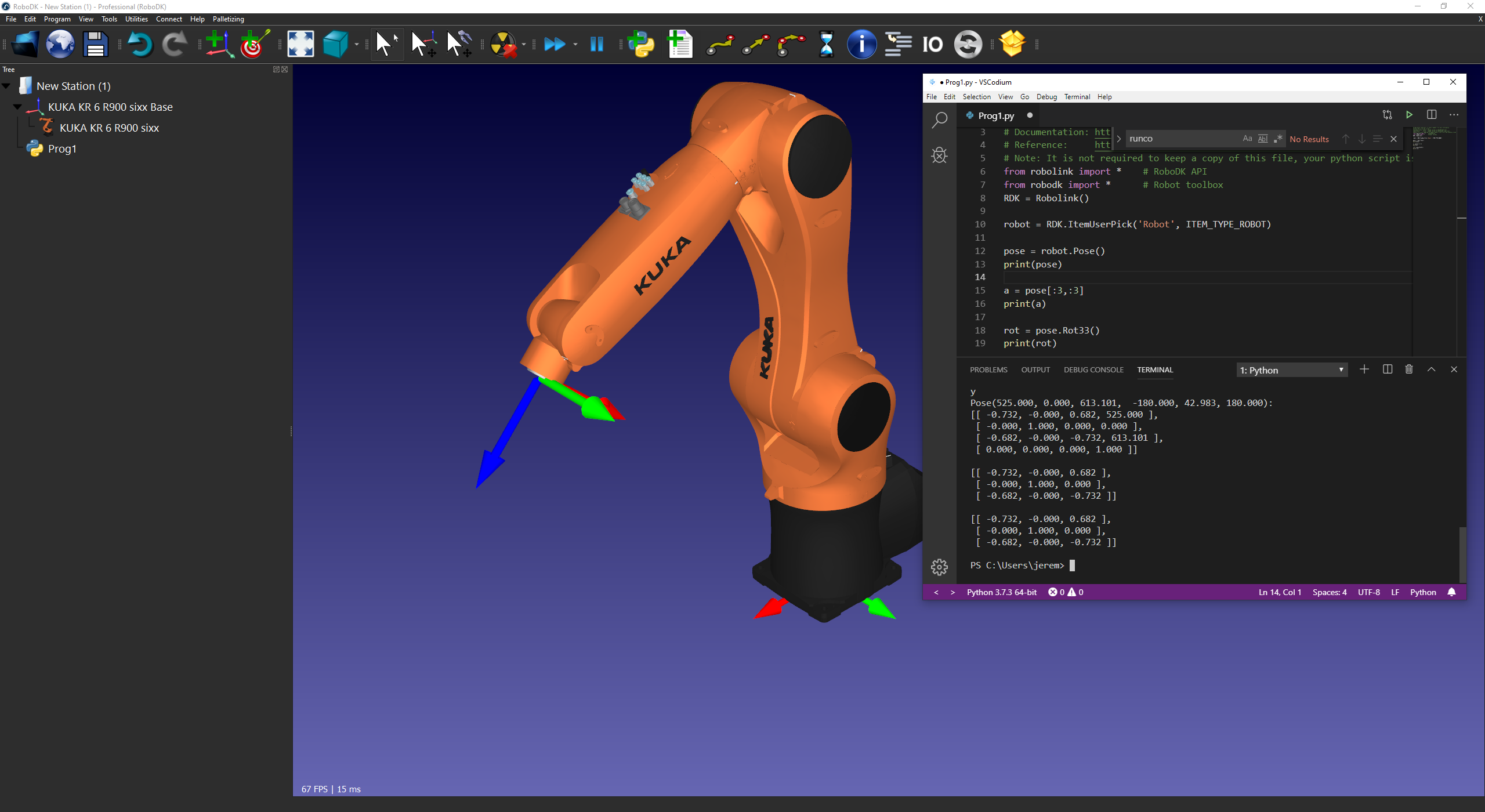Image resolution: width=1485 pixels, height=812 pixels.
Task: Collapse the KUKA KR 6 R900 sixx Base node
Action: 17,107
